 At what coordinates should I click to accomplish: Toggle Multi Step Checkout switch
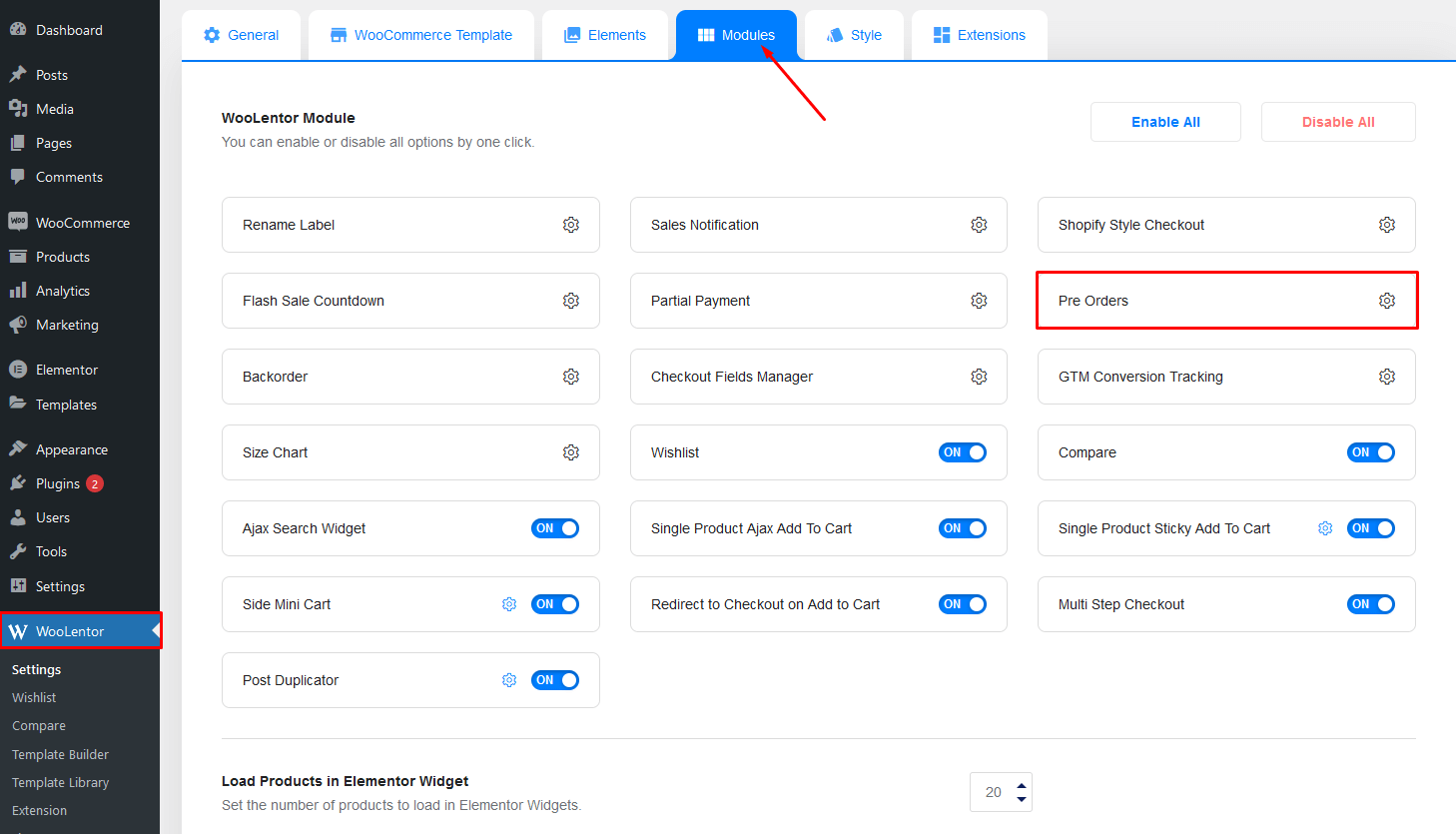[1370, 604]
